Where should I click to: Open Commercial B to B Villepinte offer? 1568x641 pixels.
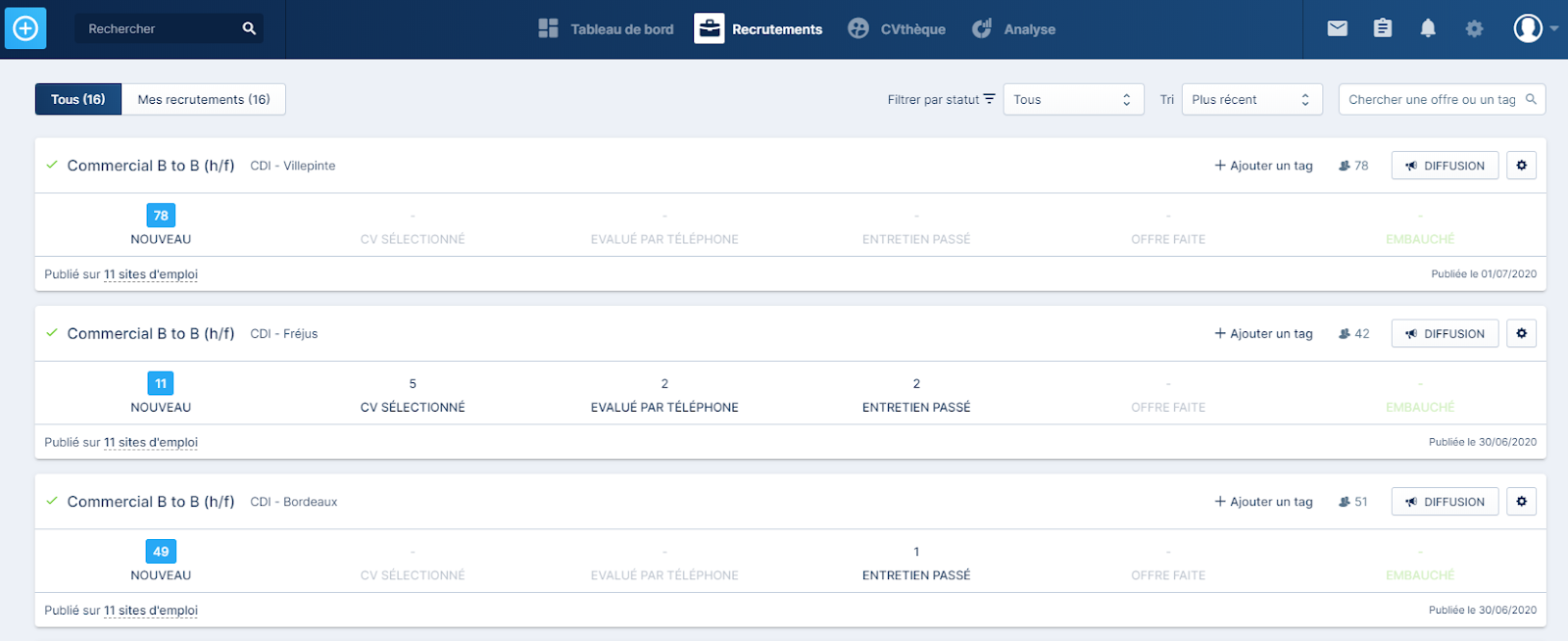pos(151,166)
